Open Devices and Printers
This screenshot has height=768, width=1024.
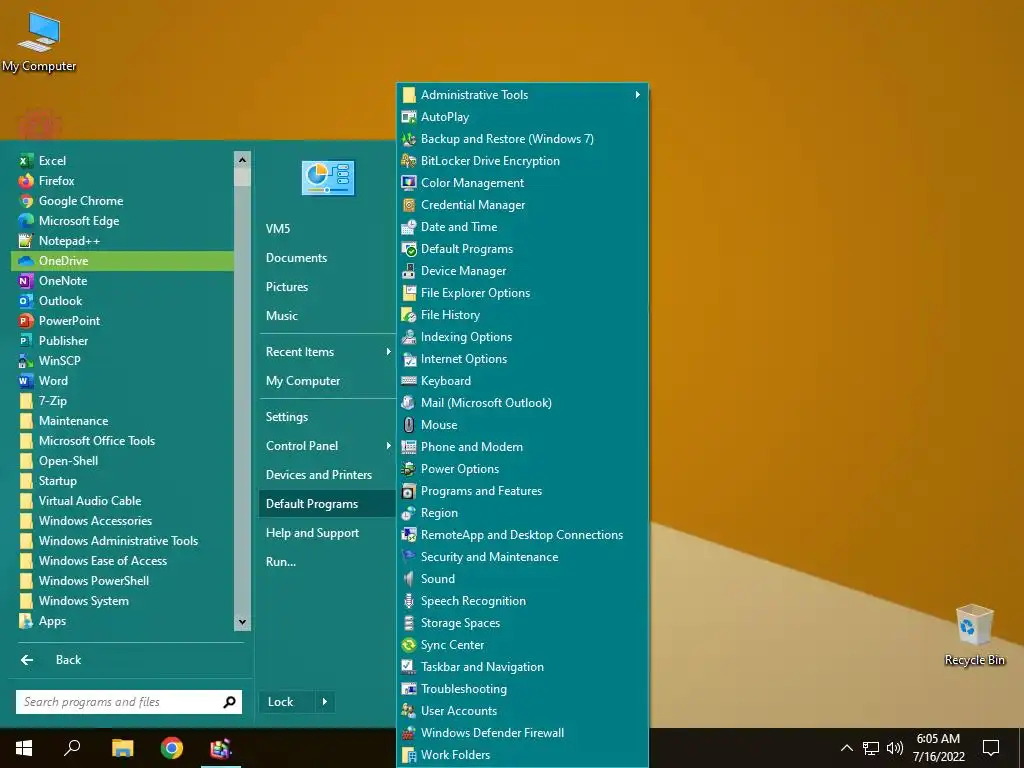pos(327,475)
